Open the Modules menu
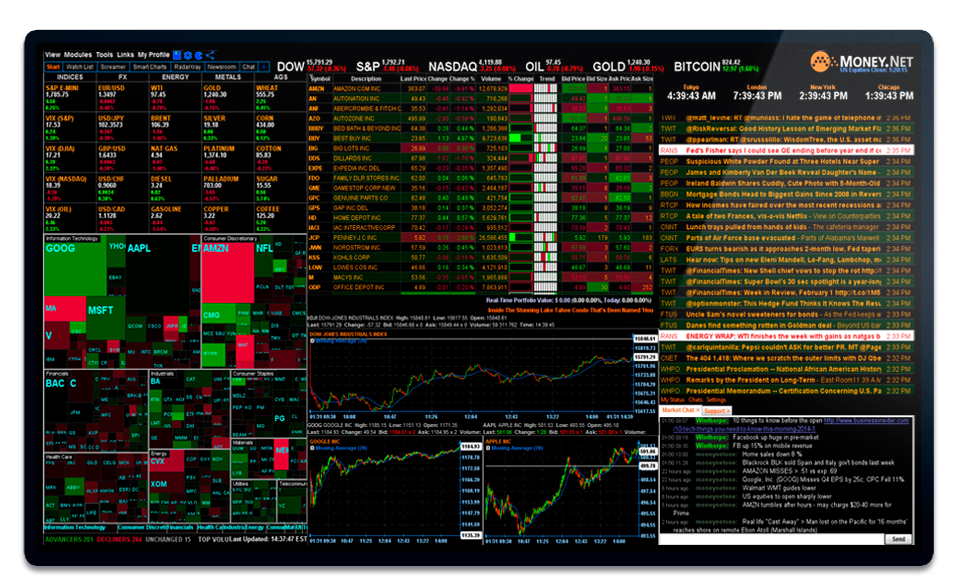 tap(78, 55)
